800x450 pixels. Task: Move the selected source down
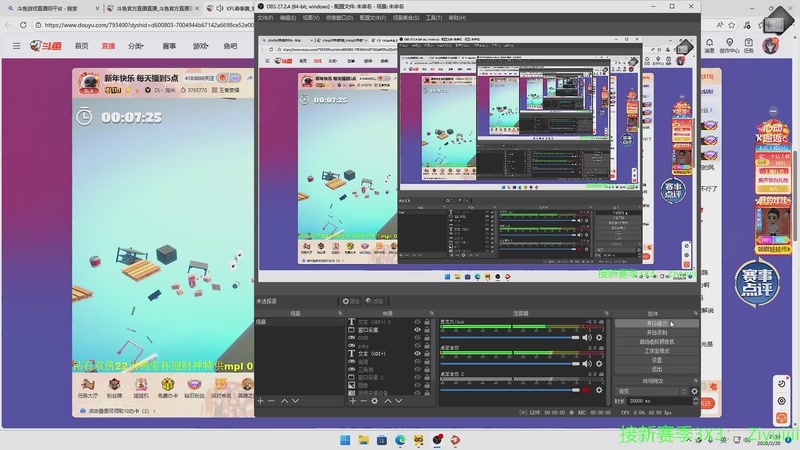click(x=398, y=401)
